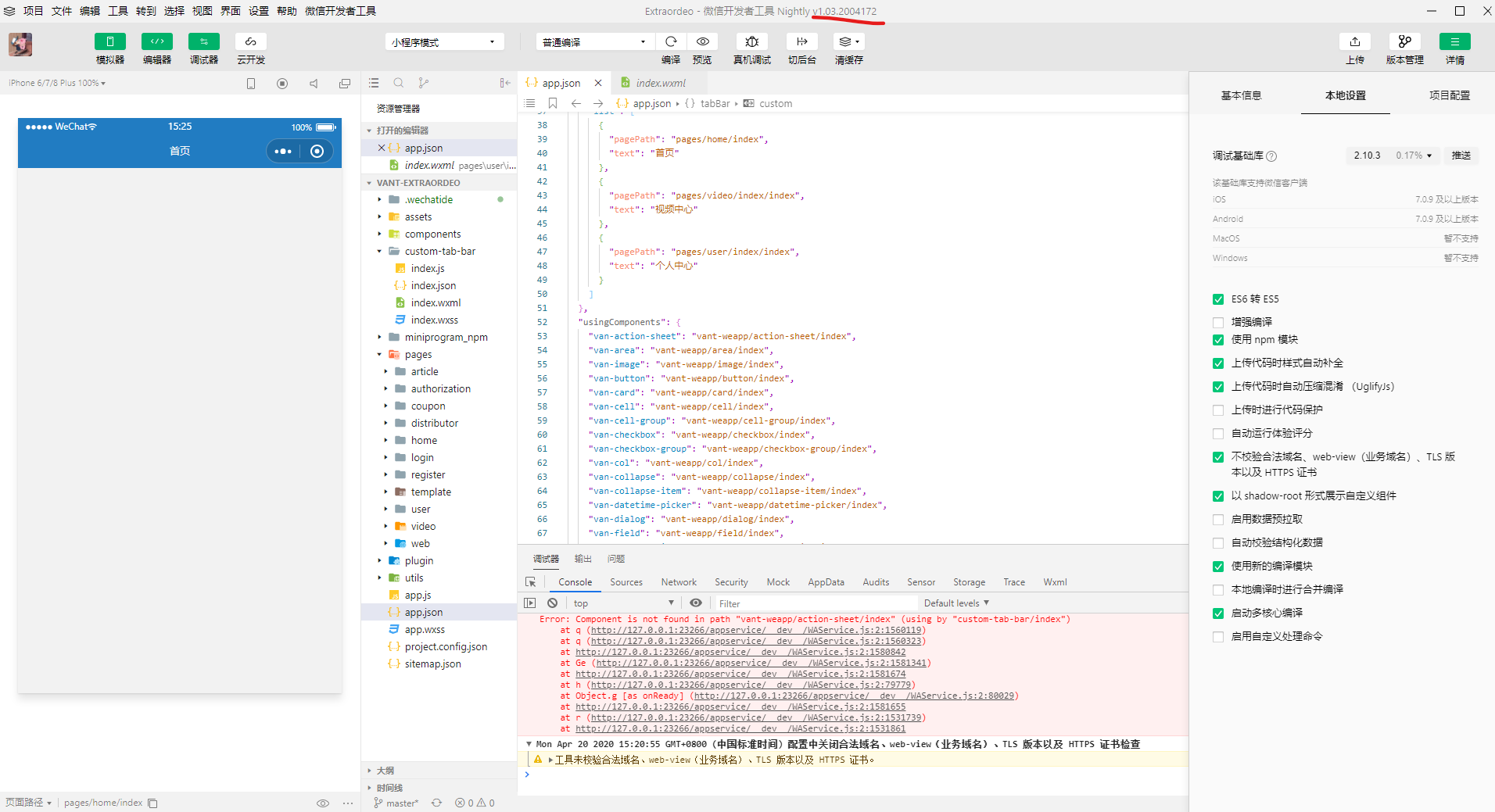1495x812 pixels.
Task: Toggle the simulator (模拟器) panel button
Action: tap(110, 41)
